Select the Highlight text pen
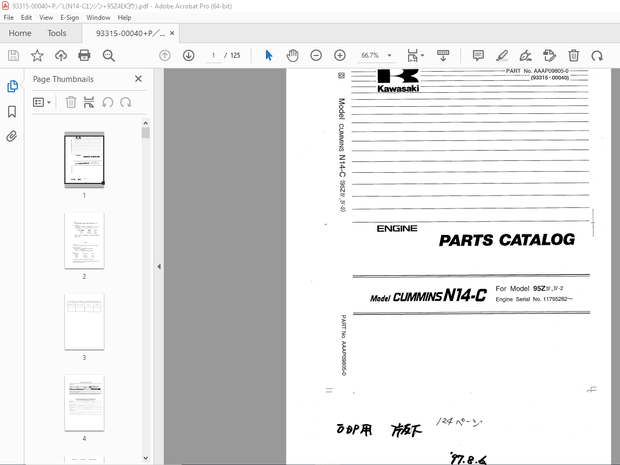620x465 pixels. 502,55
